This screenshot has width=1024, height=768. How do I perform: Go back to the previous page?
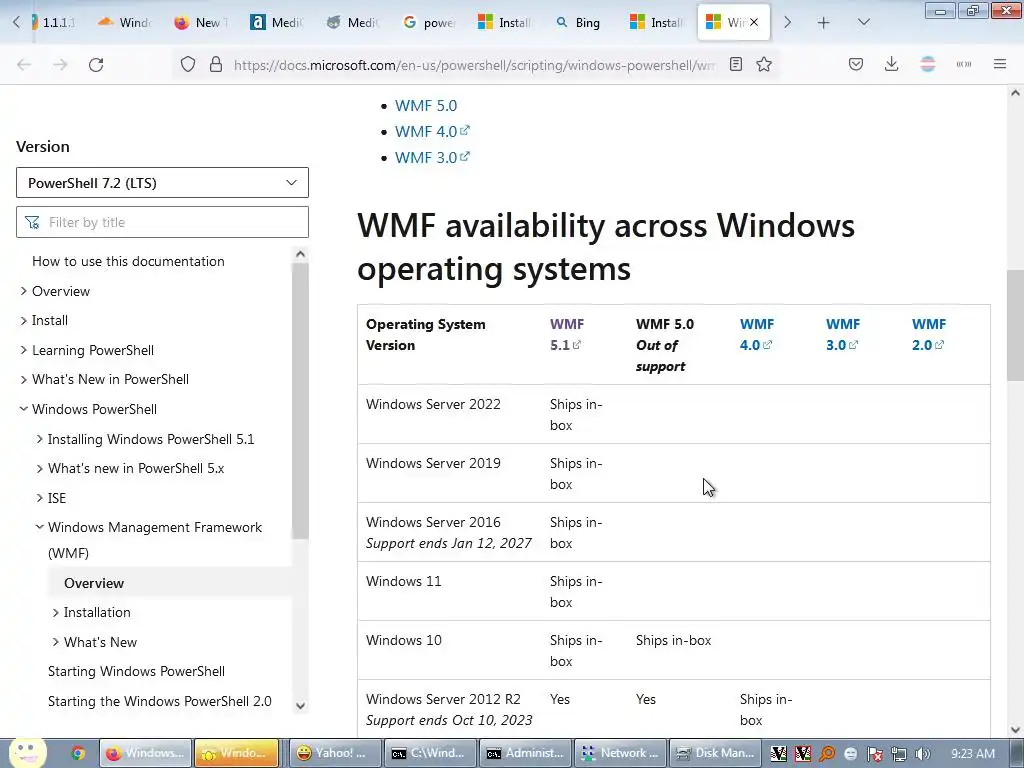[24, 65]
